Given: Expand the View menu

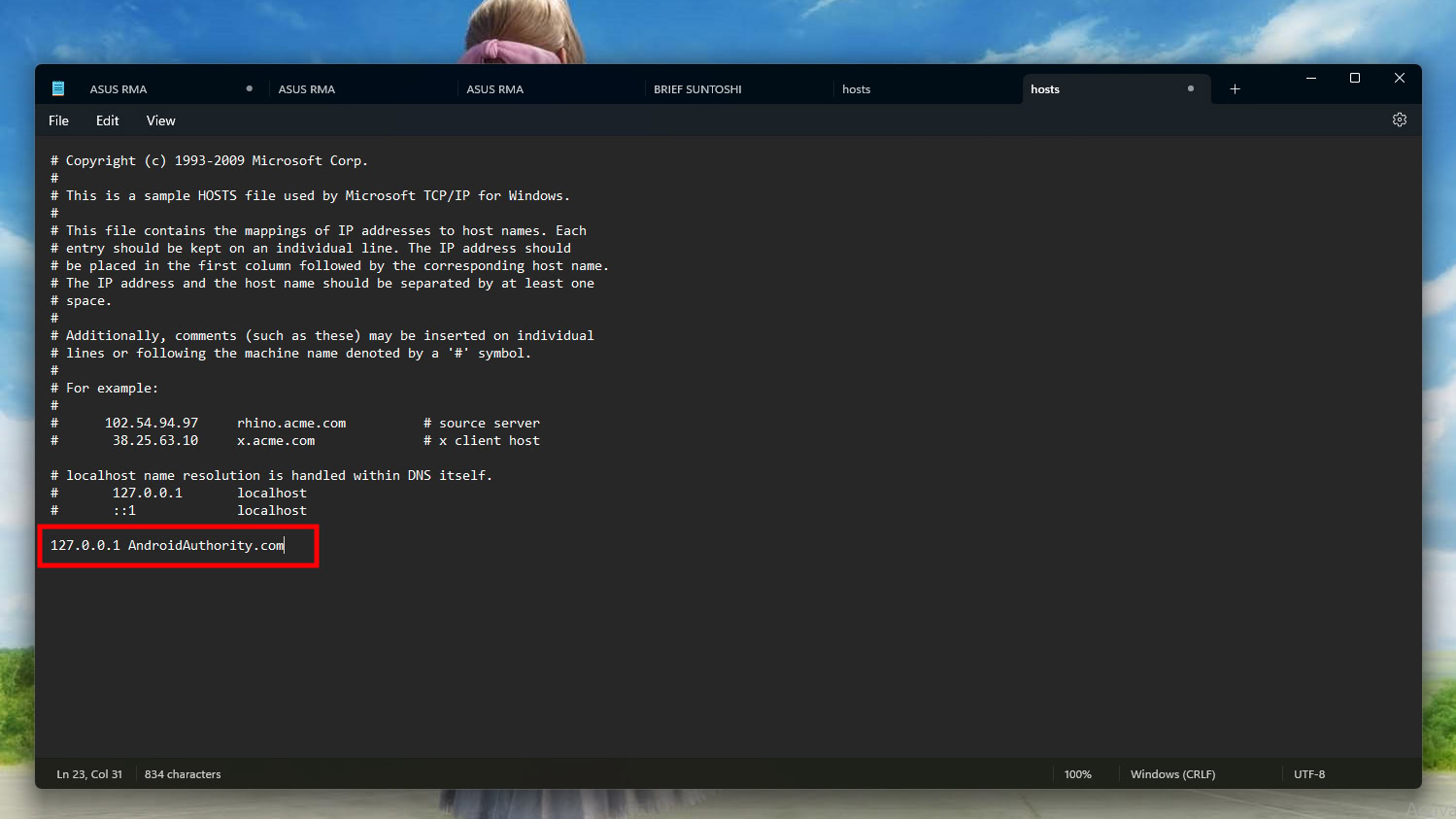Looking at the screenshot, I should (160, 120).
